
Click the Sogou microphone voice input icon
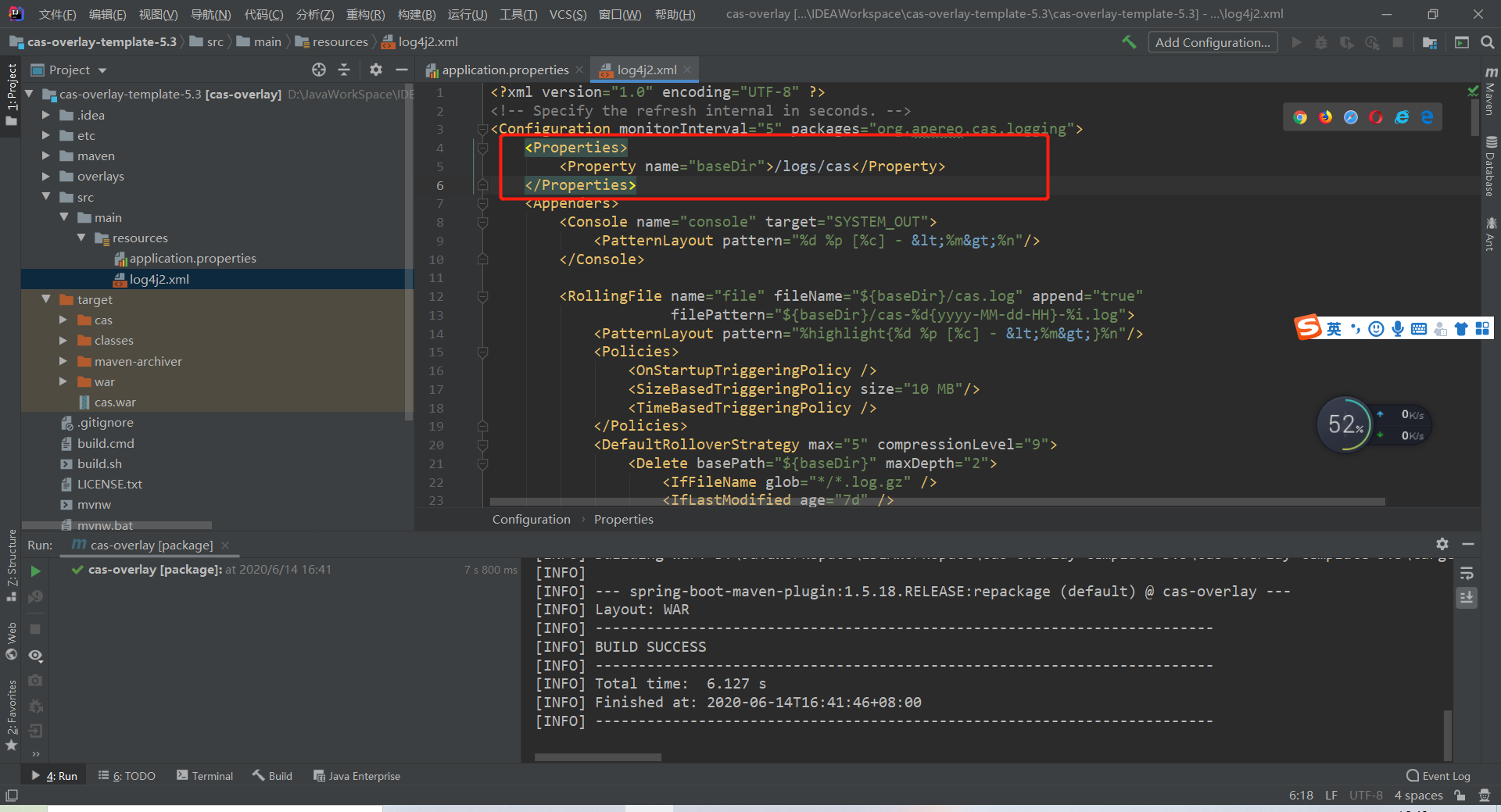(1397, 329)
